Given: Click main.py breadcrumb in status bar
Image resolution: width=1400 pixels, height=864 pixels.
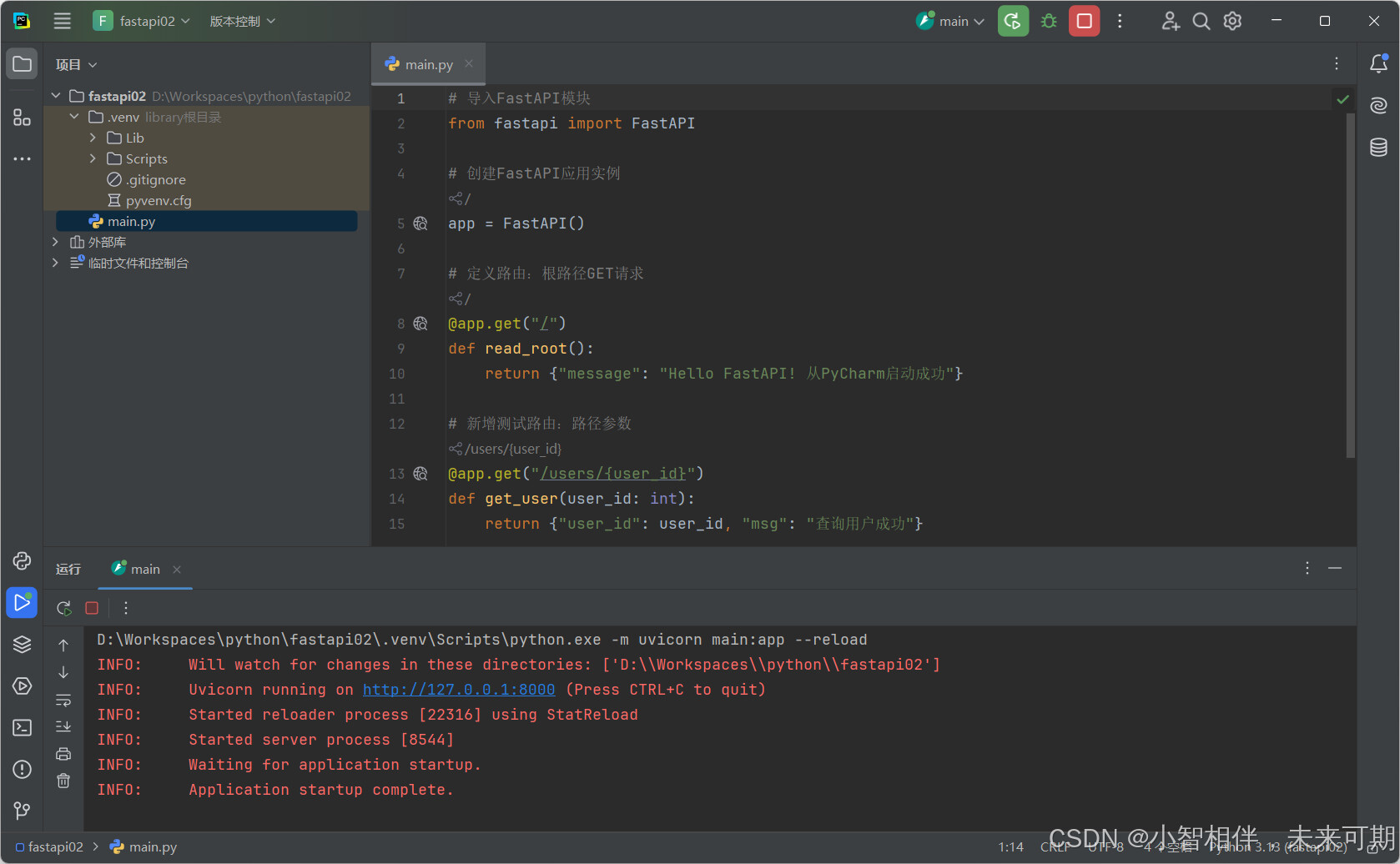Looking at the screenshot, I should (x=144, y=846).
